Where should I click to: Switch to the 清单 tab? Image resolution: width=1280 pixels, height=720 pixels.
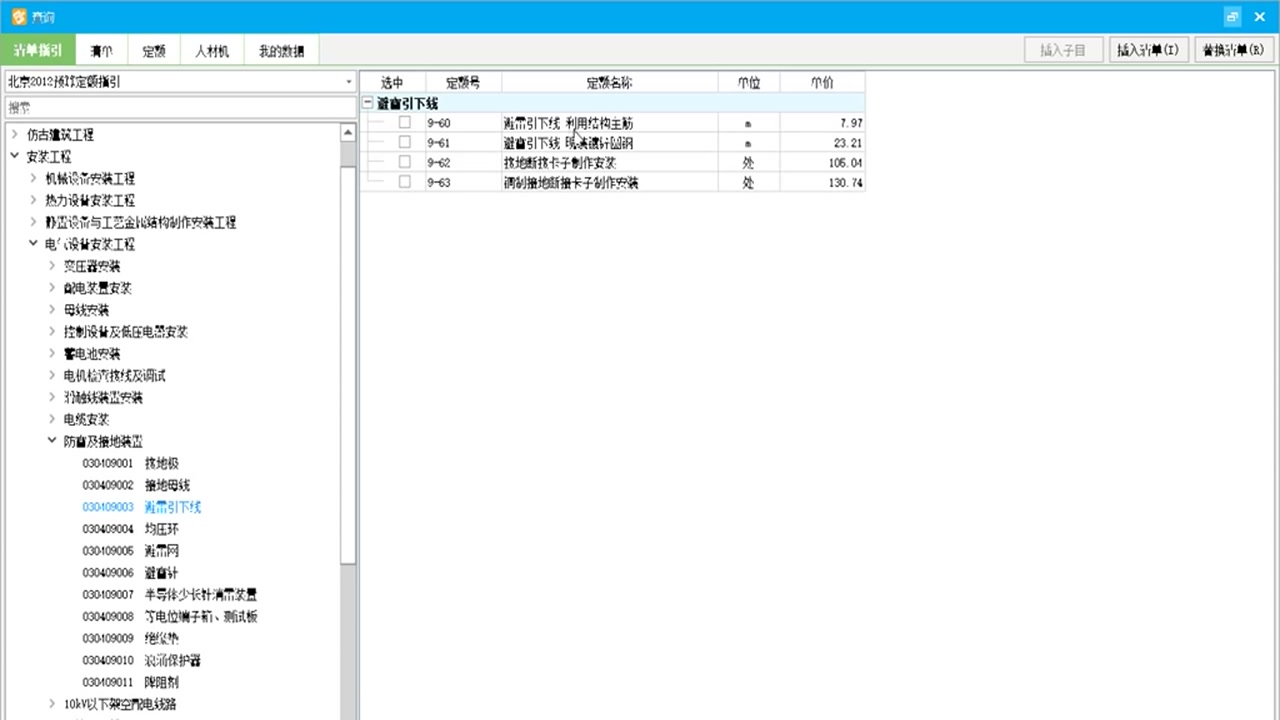pyautogui.click(x=101, y=51)
